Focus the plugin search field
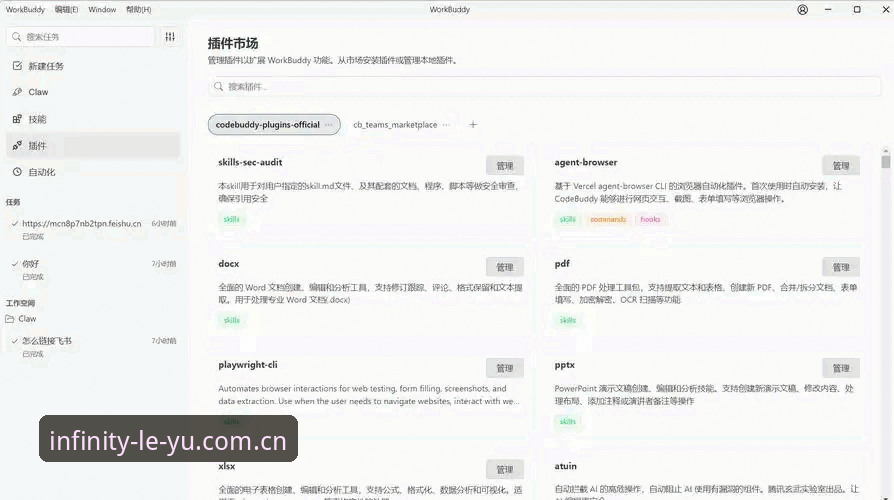Image resolution: width=894 pixels, height=500 pixels. tap(544, 87)
